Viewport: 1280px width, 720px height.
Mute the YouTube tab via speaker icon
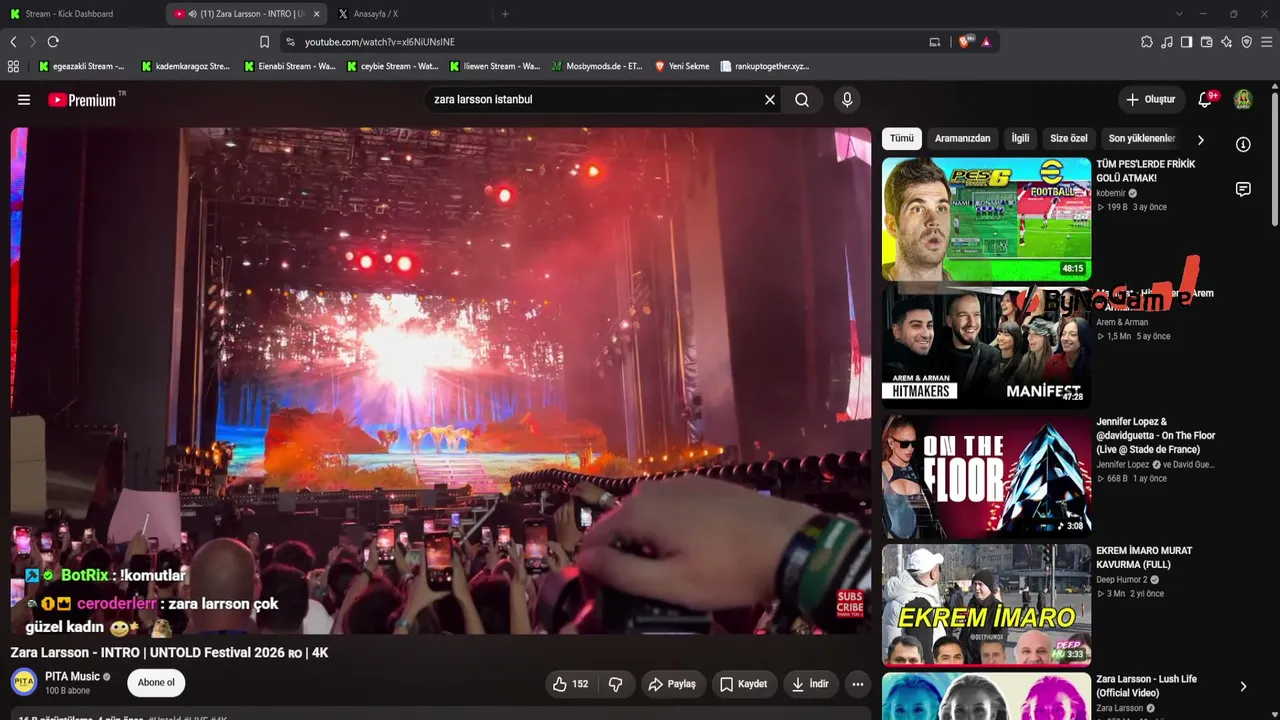(x=192, y=14)
